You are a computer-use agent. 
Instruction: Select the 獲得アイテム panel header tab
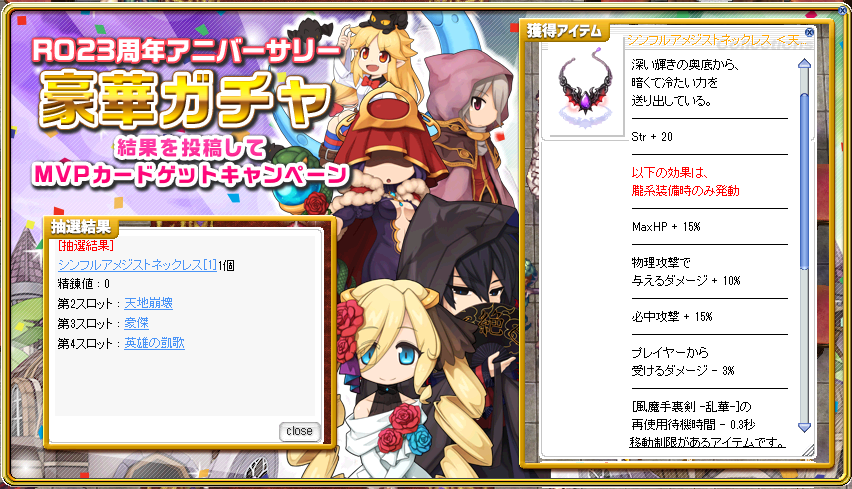[564, 31]
